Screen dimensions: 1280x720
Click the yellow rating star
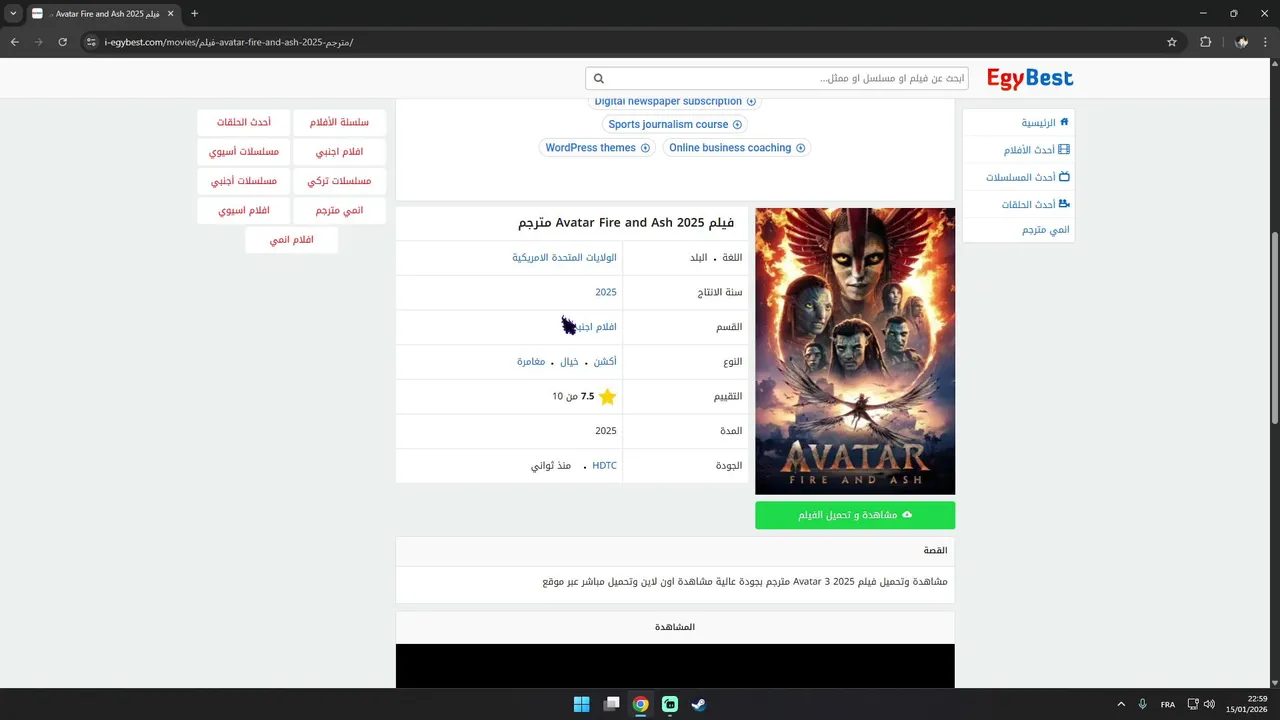coord(607,396)
